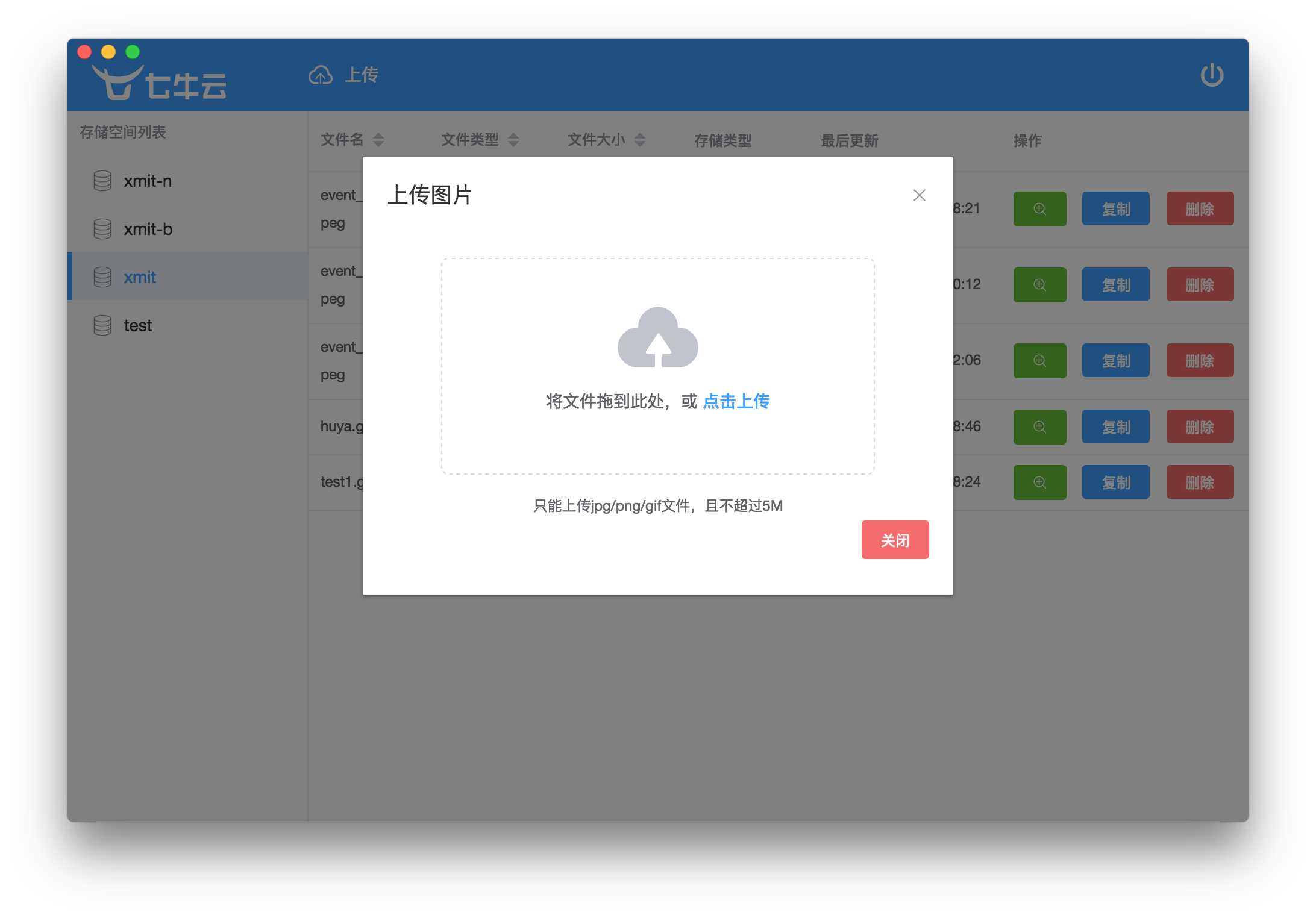Open the 上传 menu item in the header
1316x918 pixels.
click(x=361, y=75)
